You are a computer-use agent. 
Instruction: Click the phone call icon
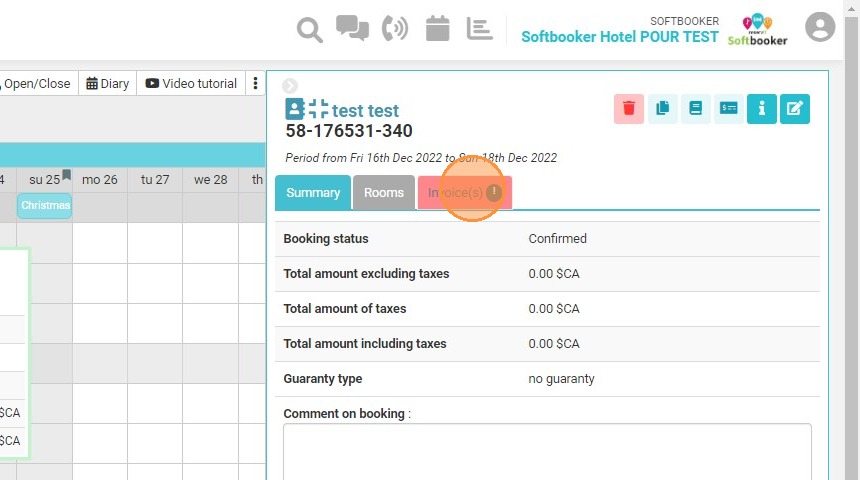pos(395,28)
